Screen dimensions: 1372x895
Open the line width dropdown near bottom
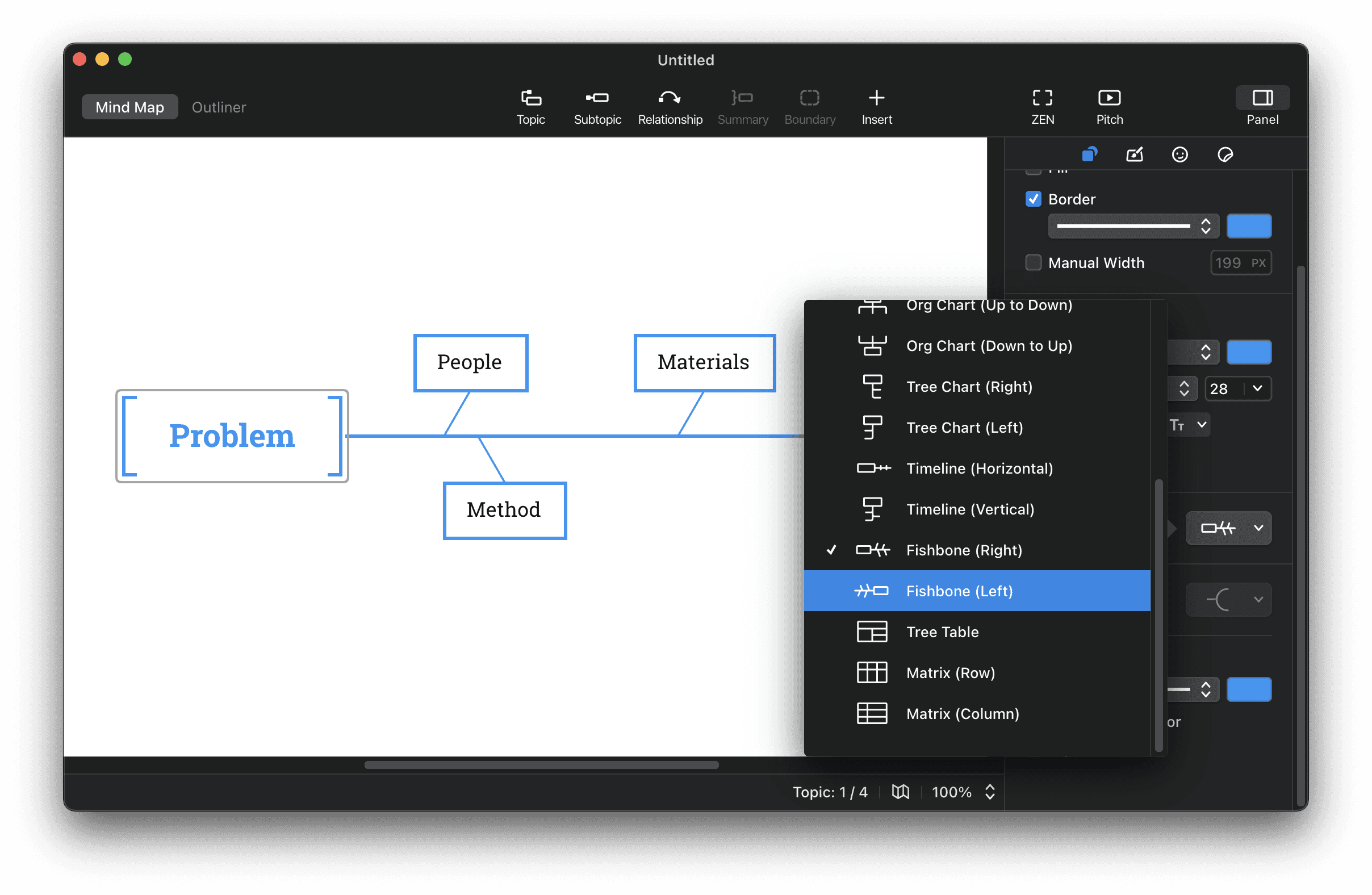[x=1193, y=690]
